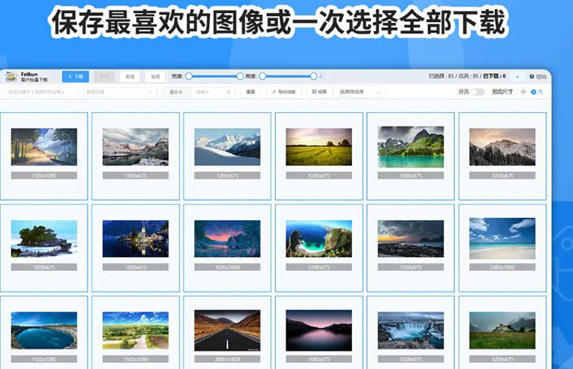This screenshot has height=369, width=573.
Task: Select the desert highway road thumbnail
Action: tap(227, 331)
